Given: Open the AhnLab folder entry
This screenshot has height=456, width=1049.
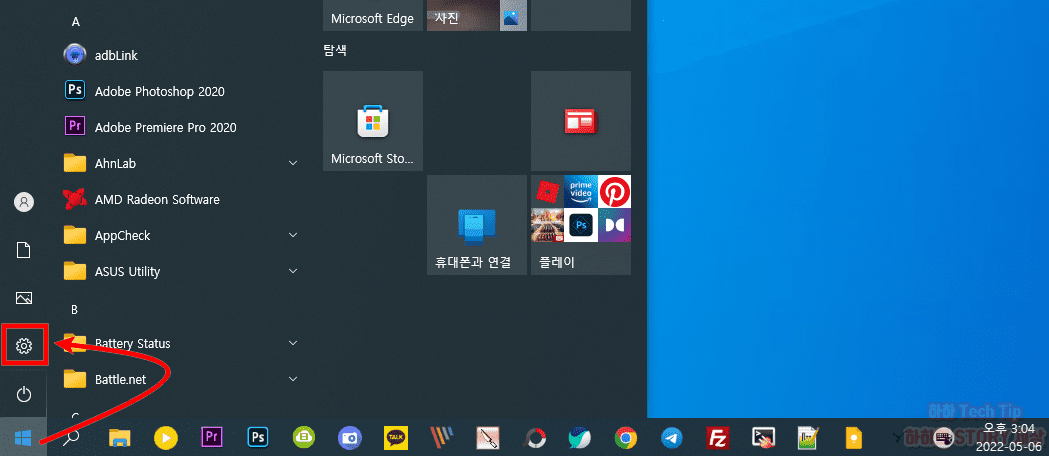Looking at the screenshot, I should click(x=183, y=163).
